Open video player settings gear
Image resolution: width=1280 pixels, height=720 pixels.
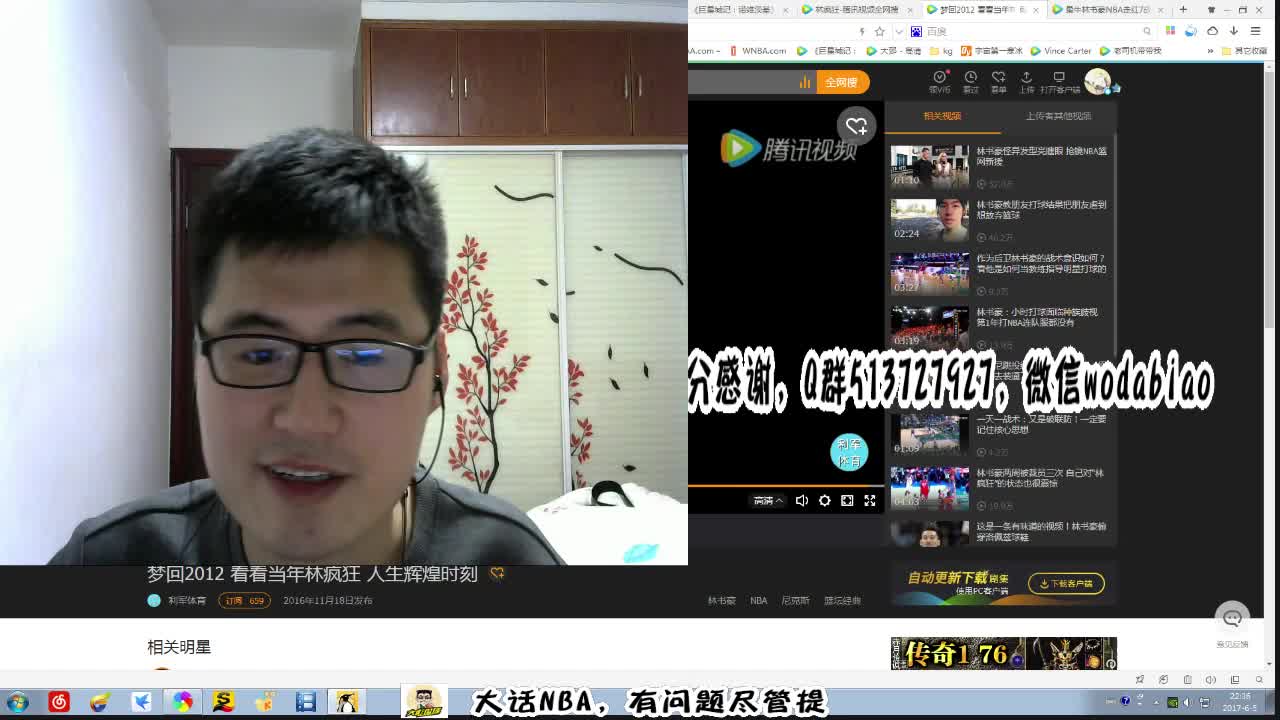824,501
